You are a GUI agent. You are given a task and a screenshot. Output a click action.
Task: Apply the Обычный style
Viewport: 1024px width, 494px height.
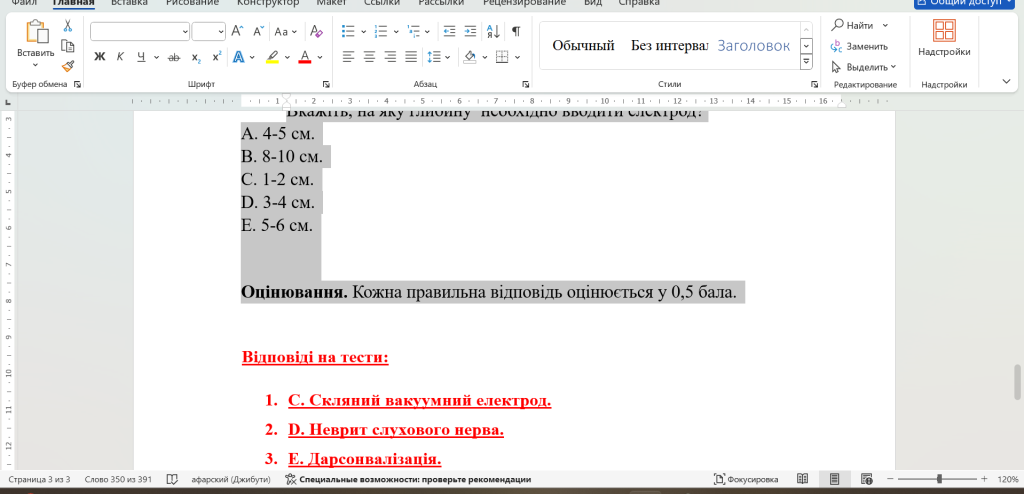583,46
